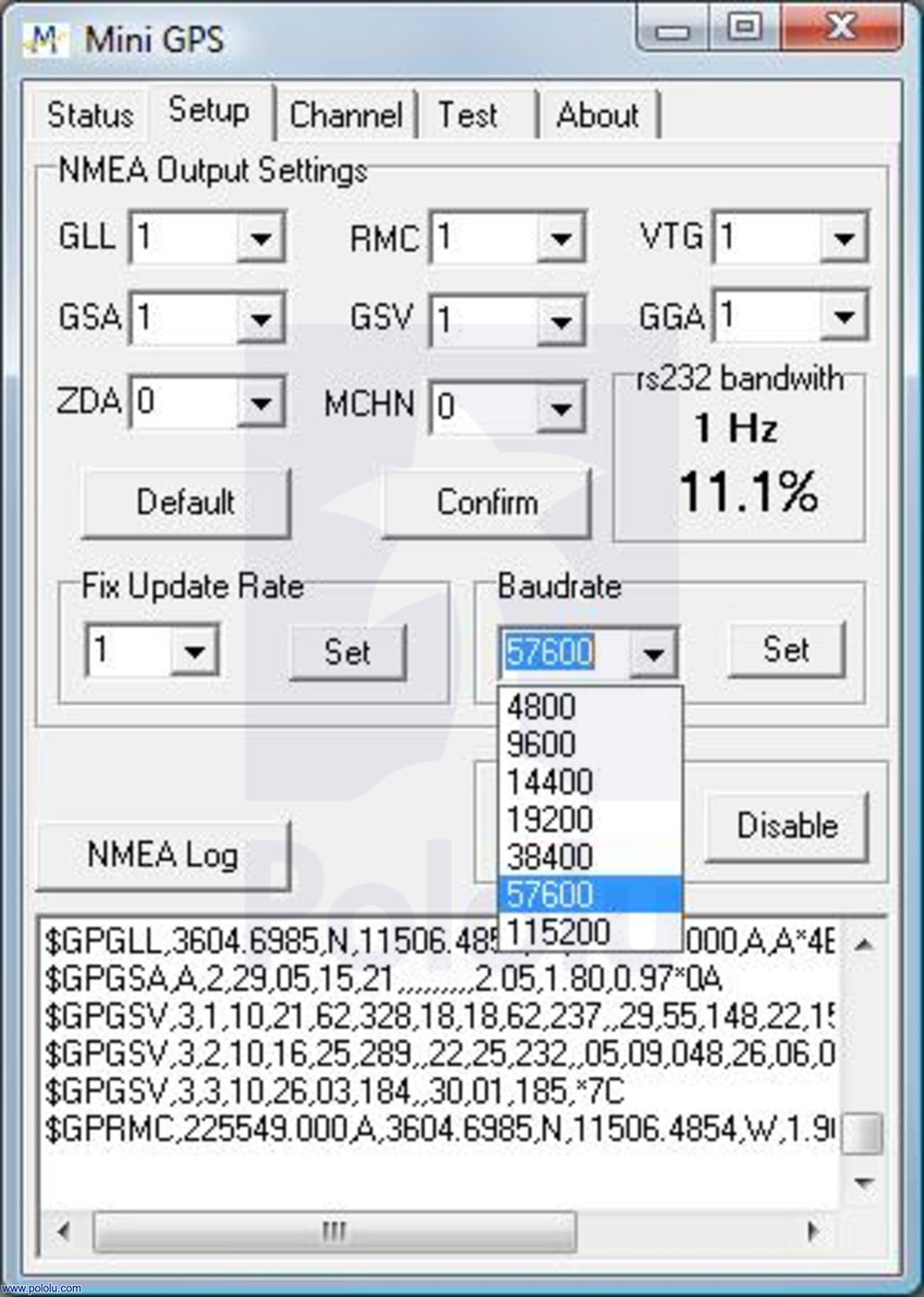
Task: Open the GLL output rate dropdown
Action: 261,239
